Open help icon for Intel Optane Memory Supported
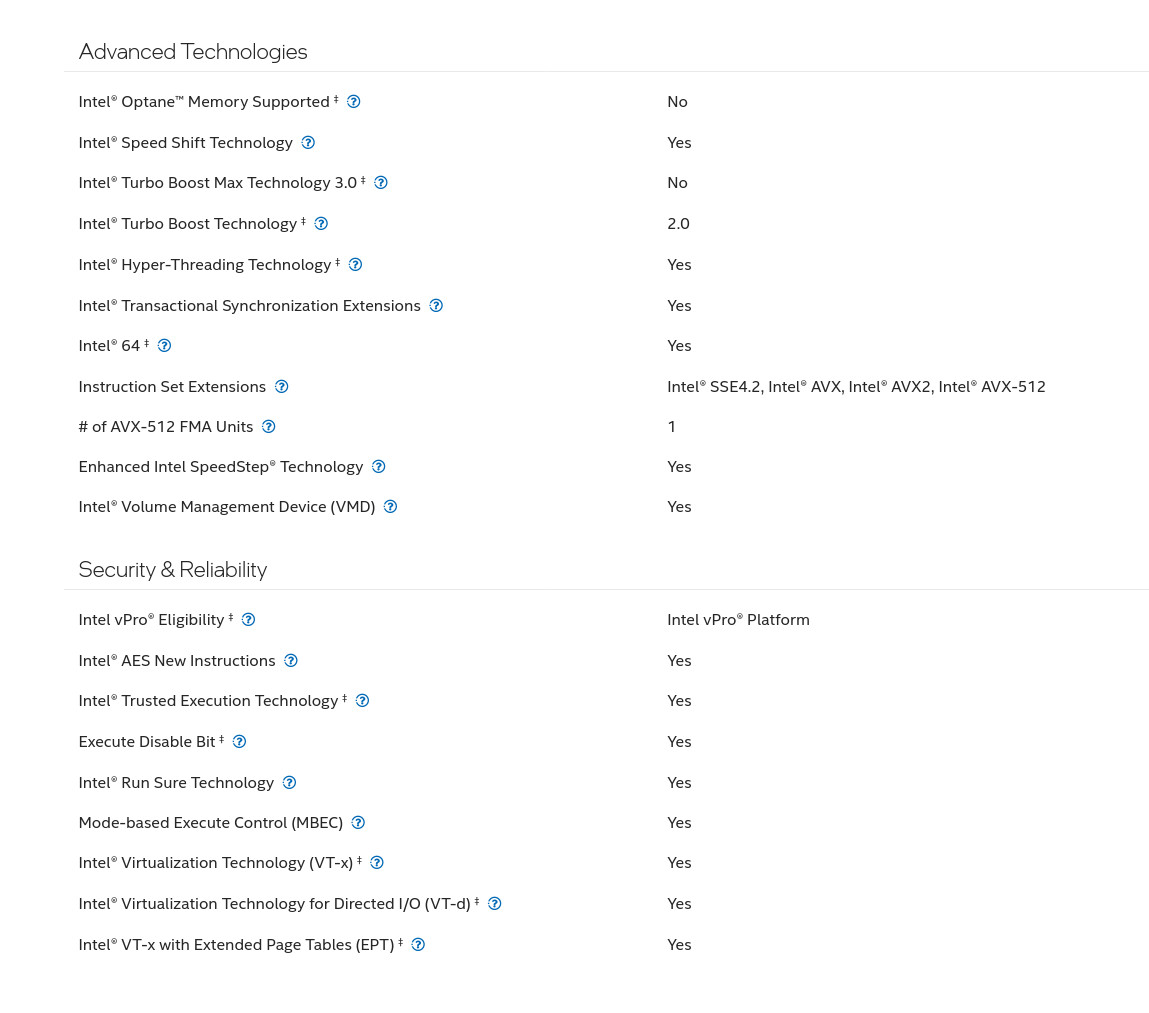1149x1013 pixels. point(353,102)
